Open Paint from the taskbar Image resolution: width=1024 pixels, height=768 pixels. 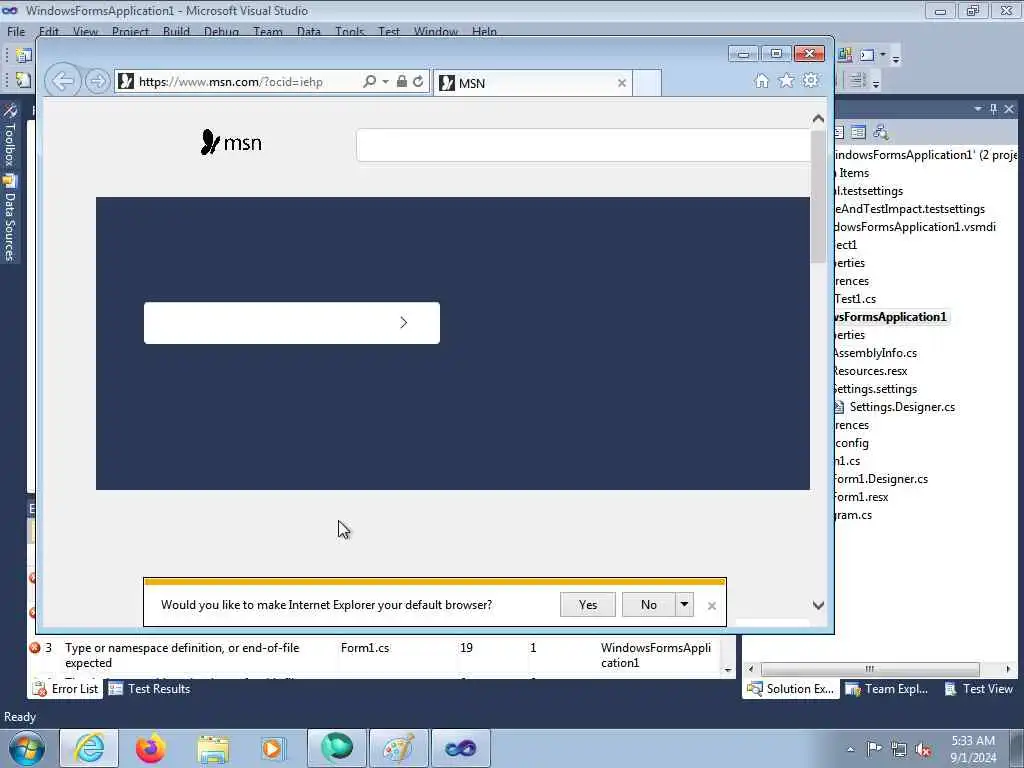click(x=398, y=748)
